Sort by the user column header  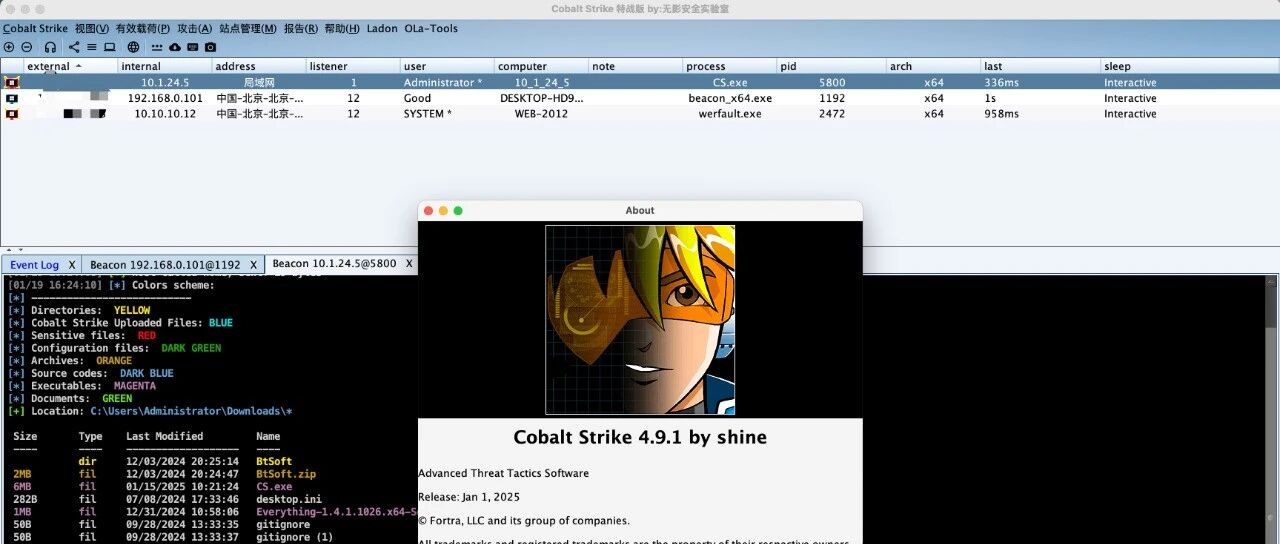[446, 66]
